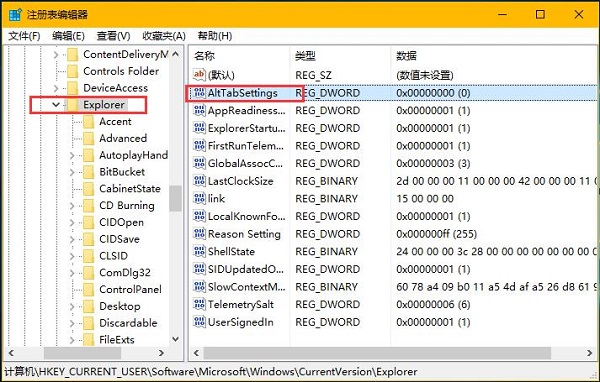
Task: Click the SlowContextM... value icon
Action: pos(199,286)
